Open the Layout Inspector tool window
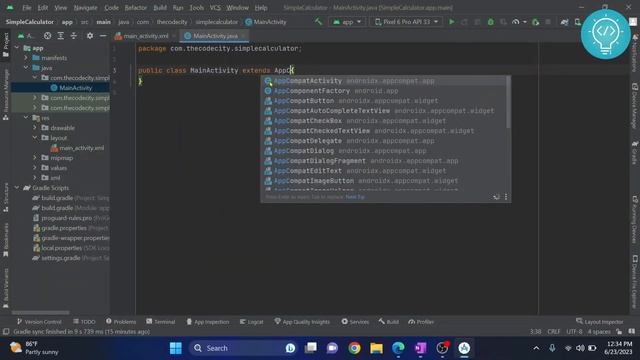The height and width of the screenshot is (360, 640). [x=600, y=322]
